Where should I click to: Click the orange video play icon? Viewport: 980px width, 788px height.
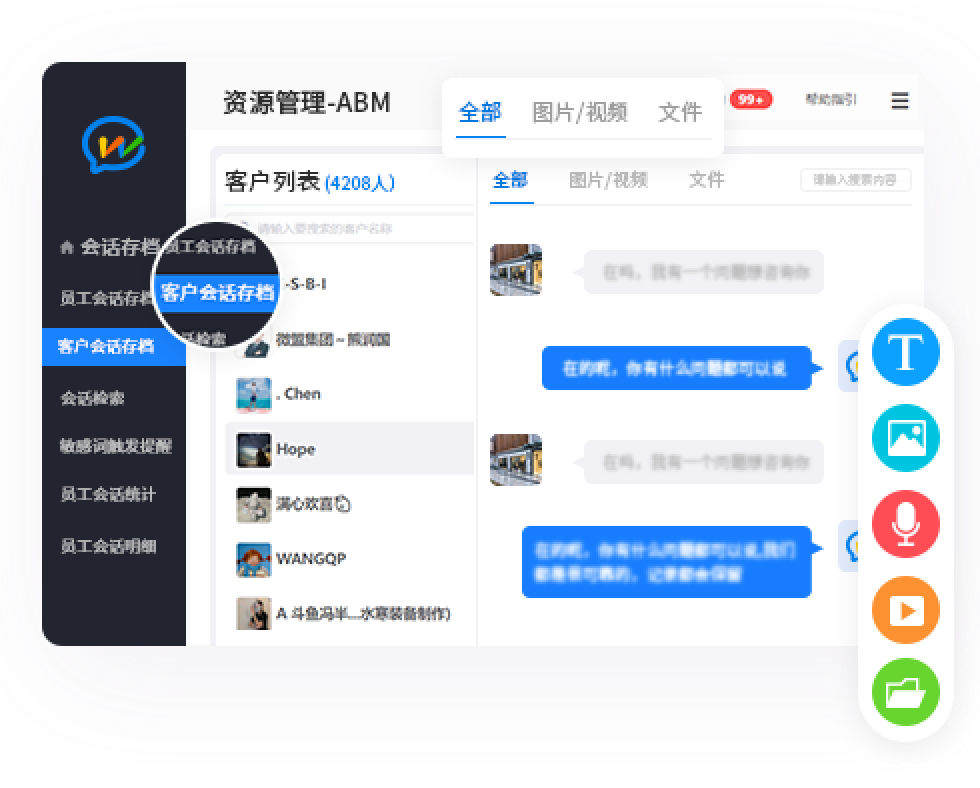(x=905, y=609)
